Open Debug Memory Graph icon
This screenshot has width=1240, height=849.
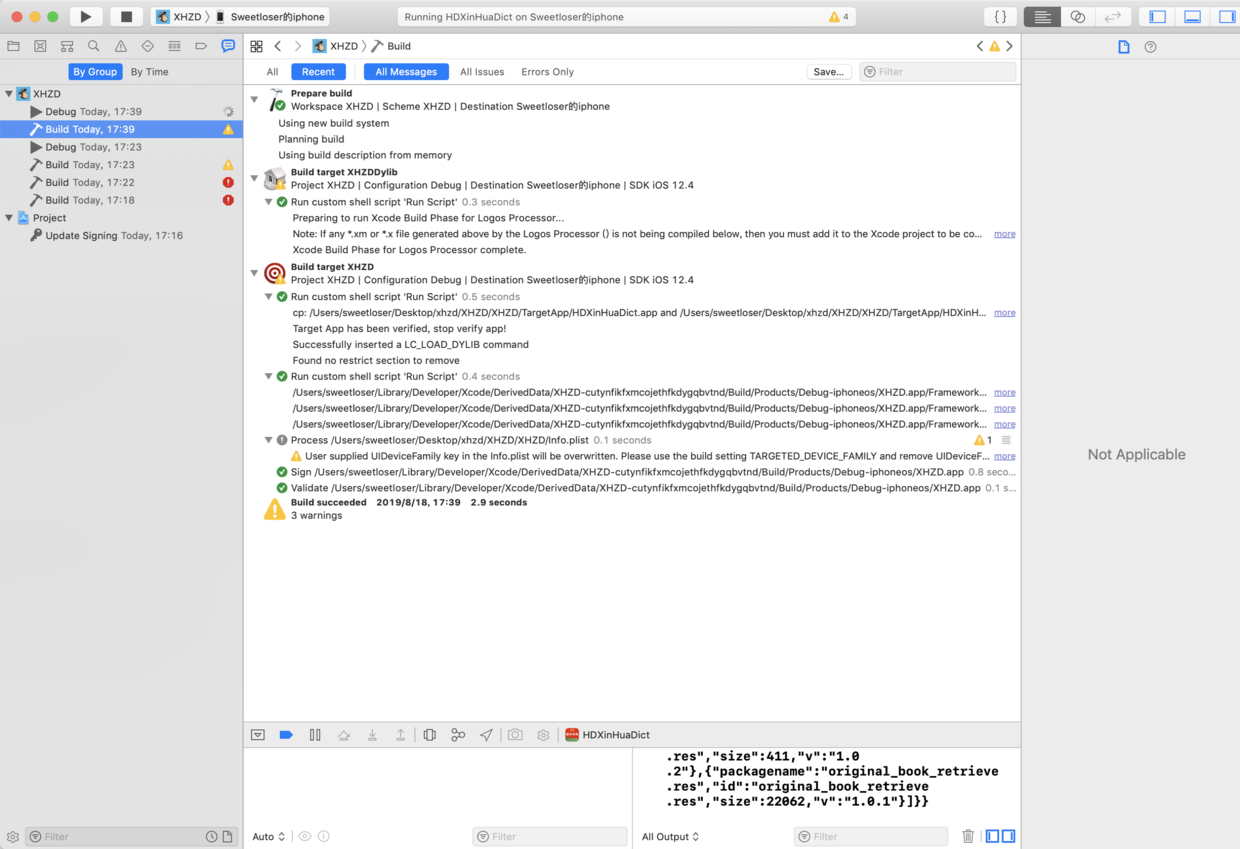[x=458, y=735]
